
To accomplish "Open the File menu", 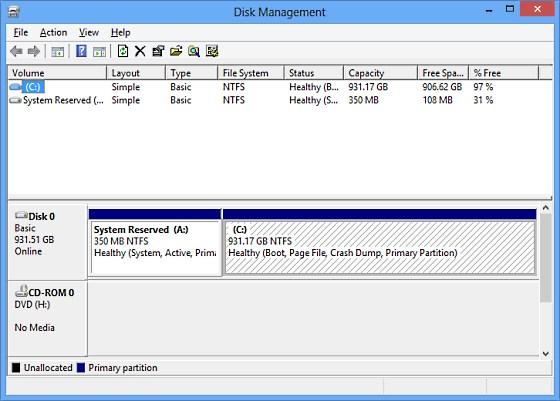I will pos(21,32).
